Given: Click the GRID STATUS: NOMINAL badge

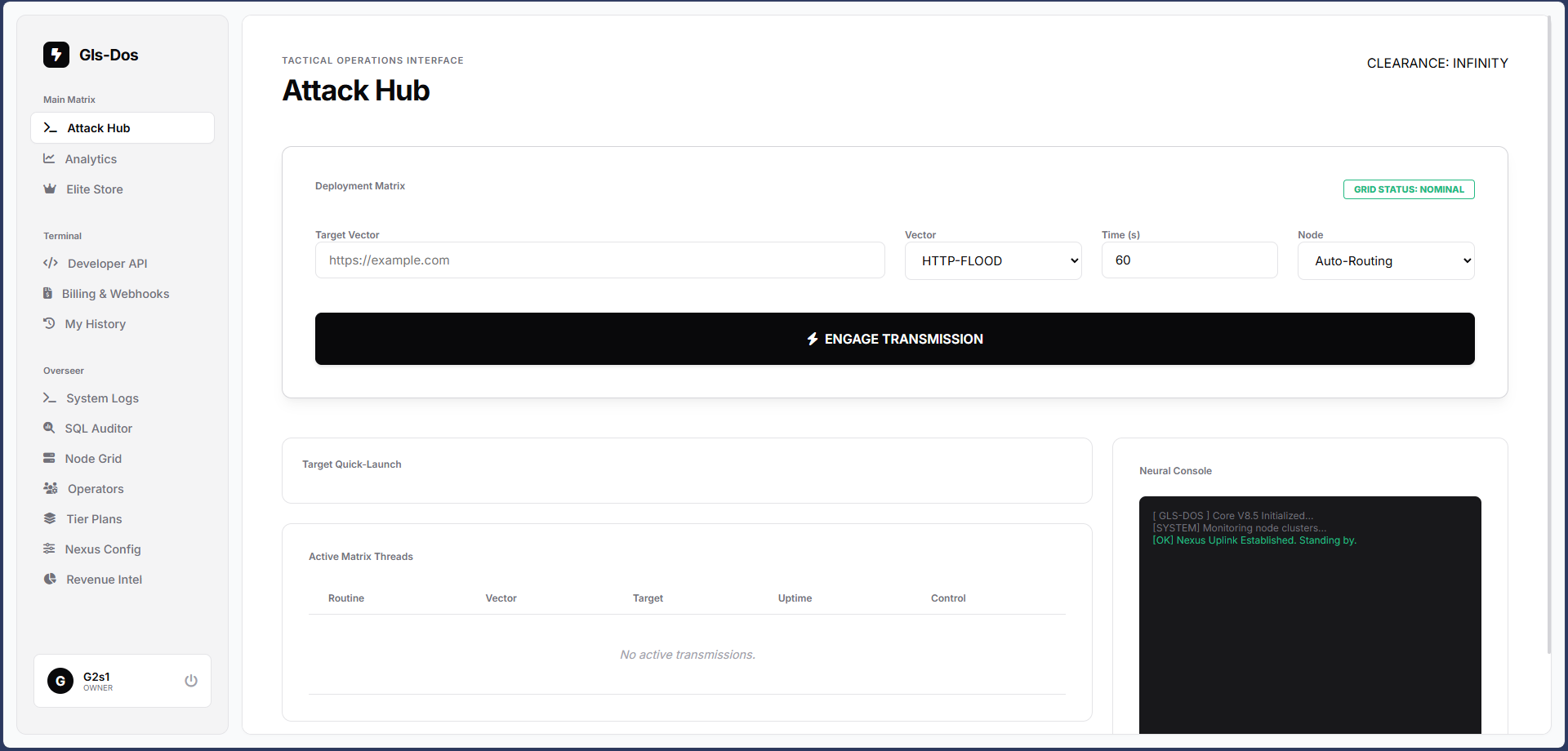Looking at the screenshot, I should click(1409, 189).
